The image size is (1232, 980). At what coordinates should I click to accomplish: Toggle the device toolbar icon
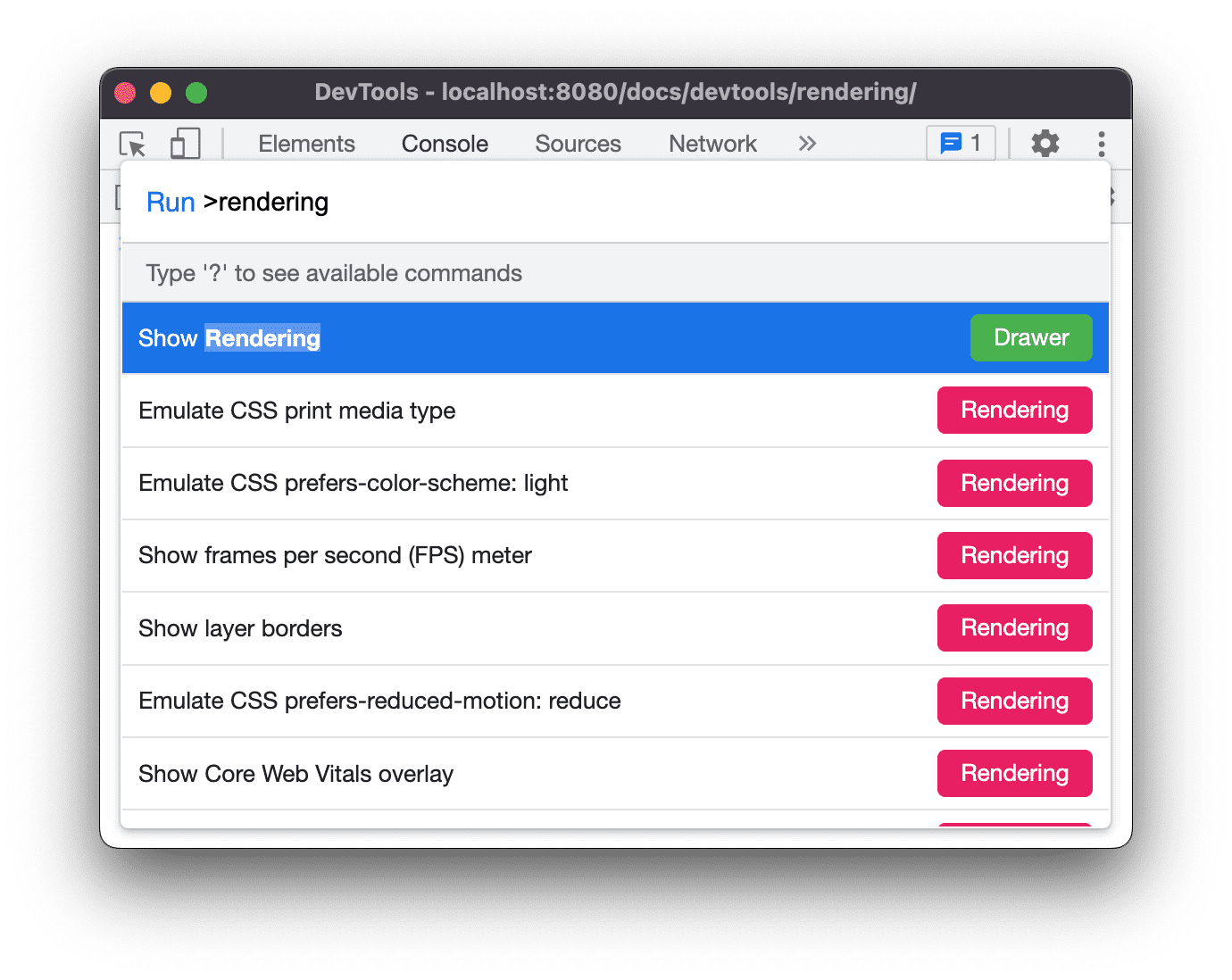pyautogui.click(x=185, y=143)
